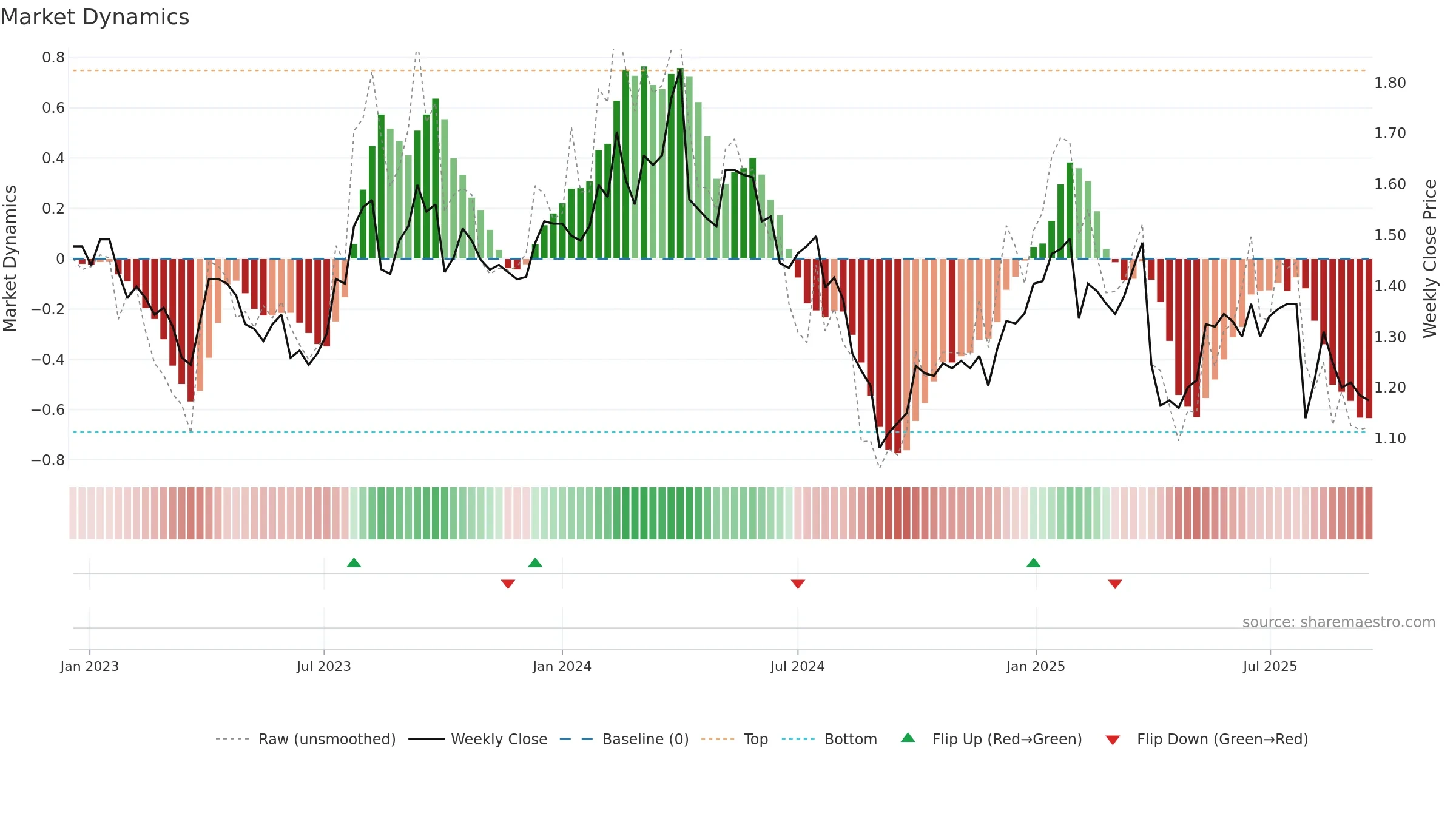Click the Weekly Close Price axis title
This screenshot has height=819, width=1456.
pos(1430,258)
